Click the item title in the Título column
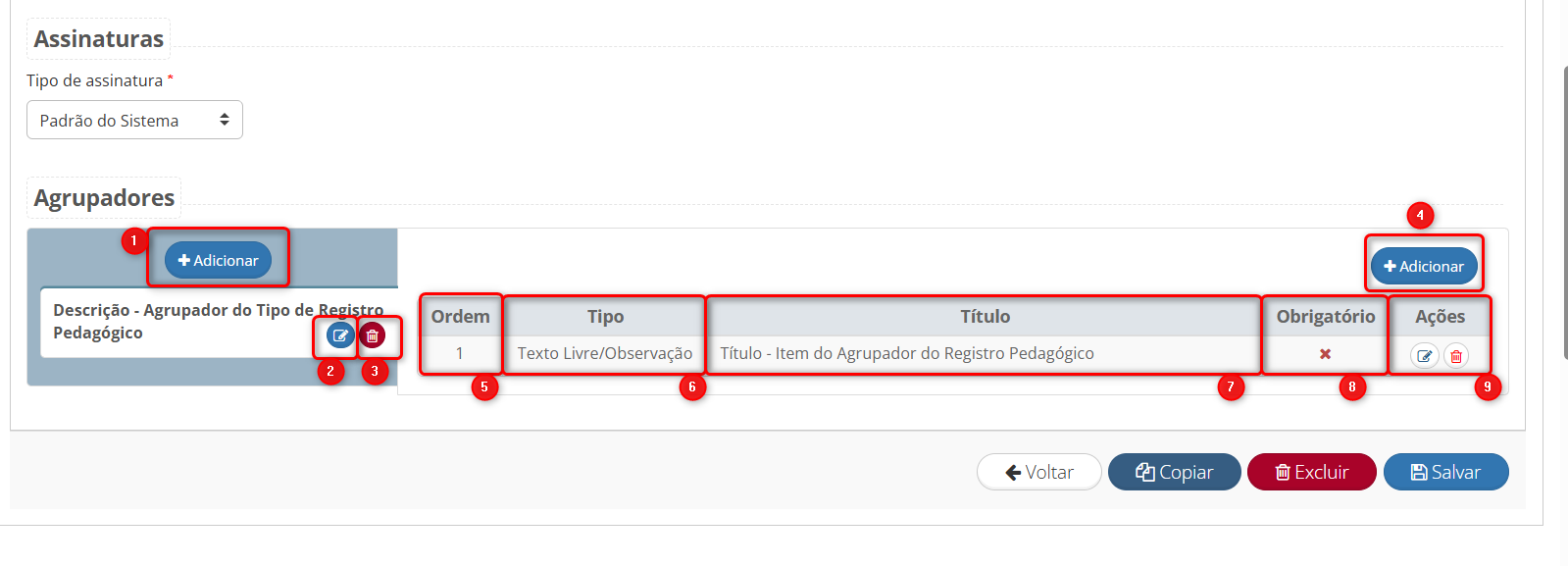 pyautogui.click(x=907, y=353)
